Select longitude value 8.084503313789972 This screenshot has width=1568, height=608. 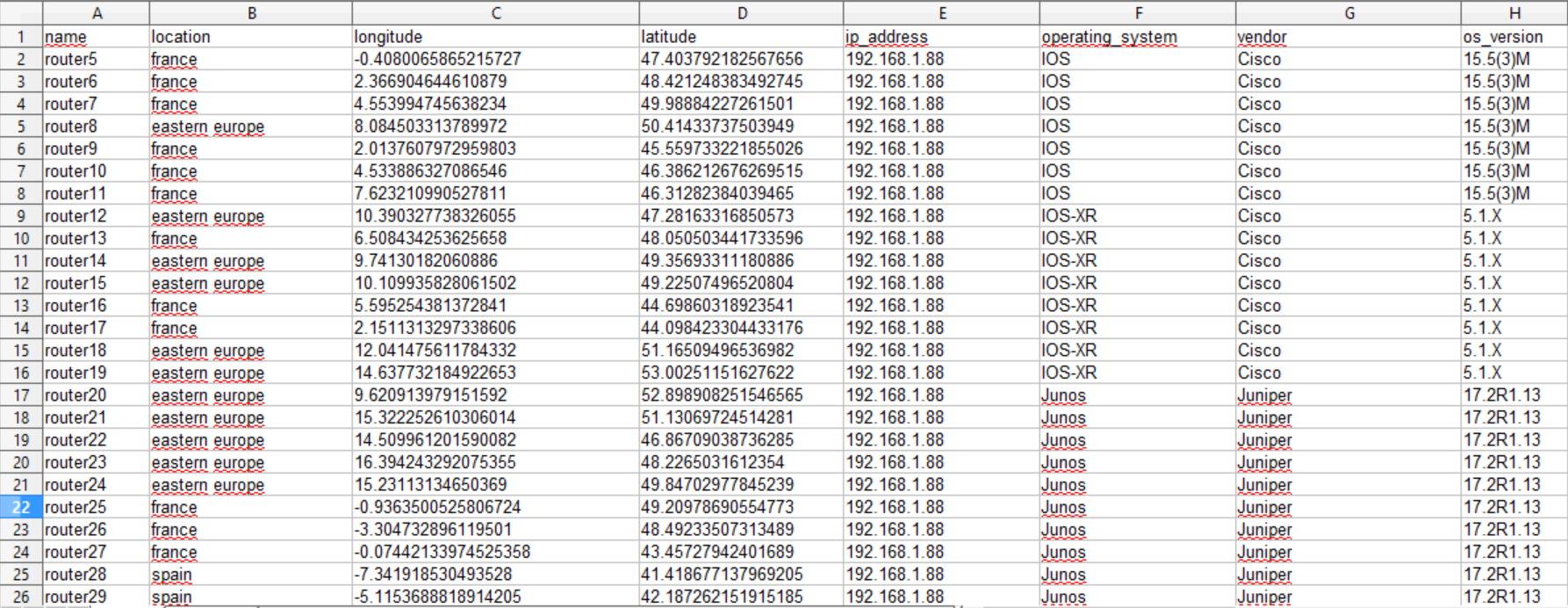[x=496, y=127]
